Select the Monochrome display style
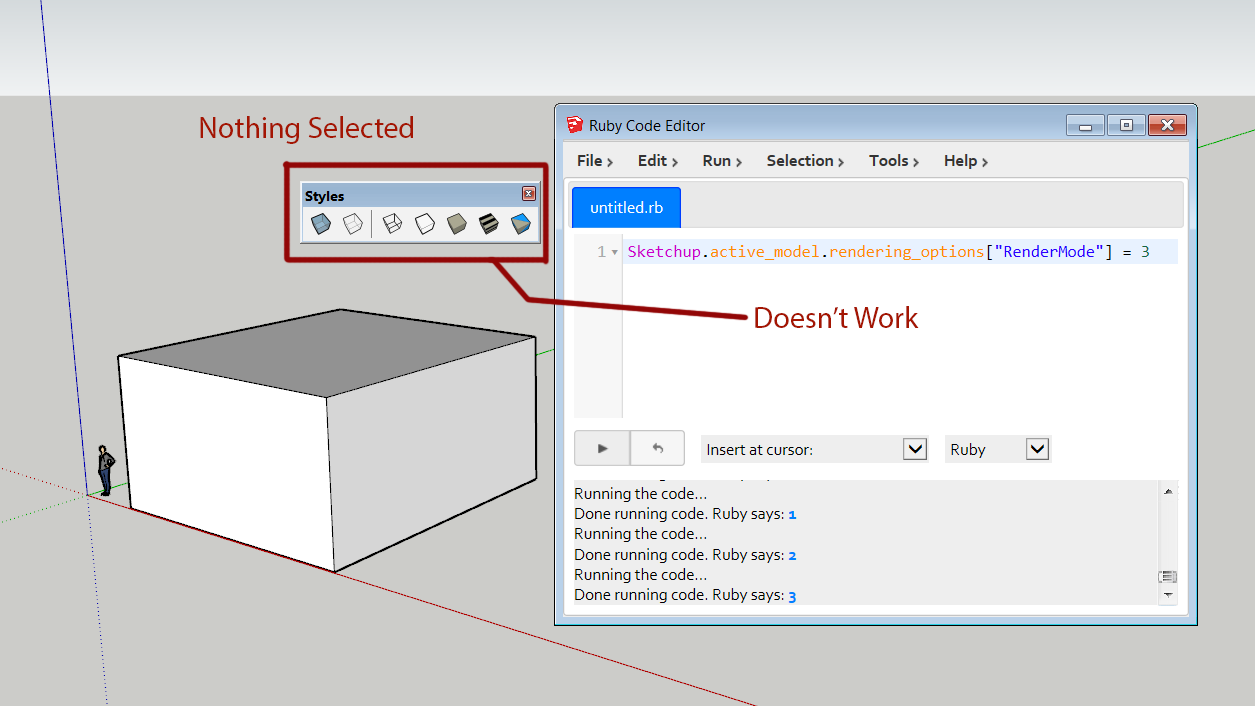 coord(521,224)
